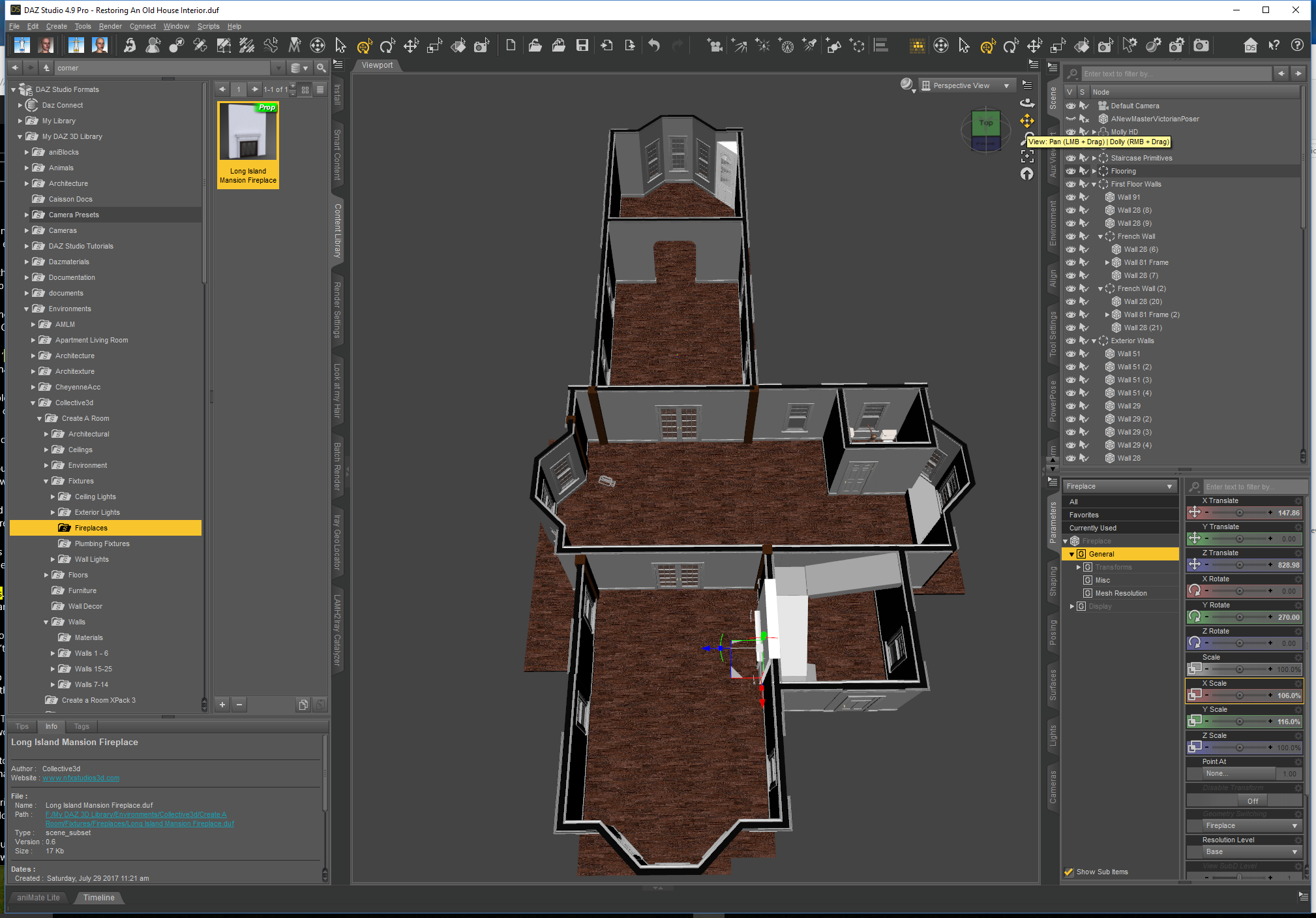1316x918 pixels.
Task: Click the Undo arrow icon
Action: pyautogui.click(x=654, y=45)
